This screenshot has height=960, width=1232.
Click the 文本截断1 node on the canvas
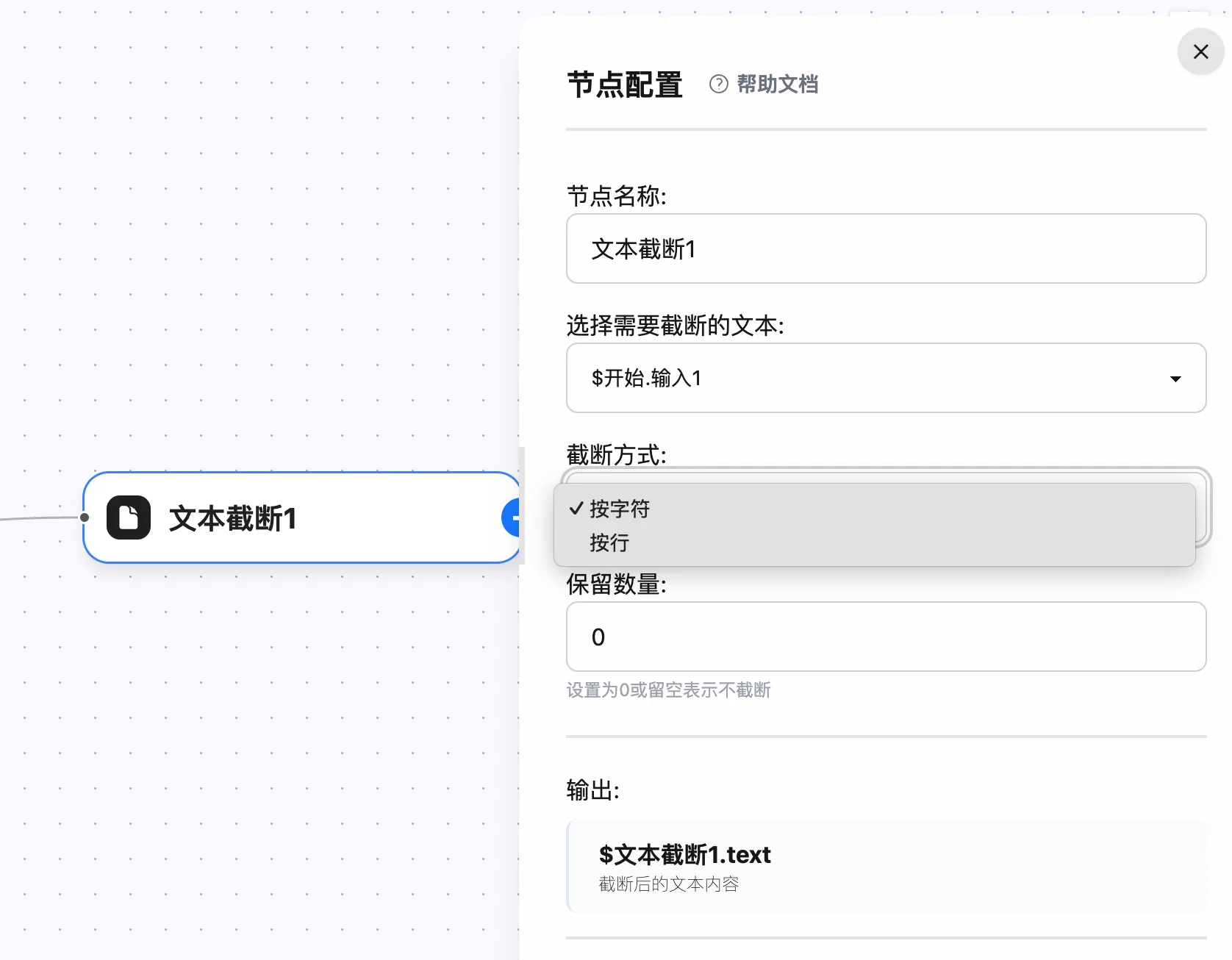[x=294, y=517]
